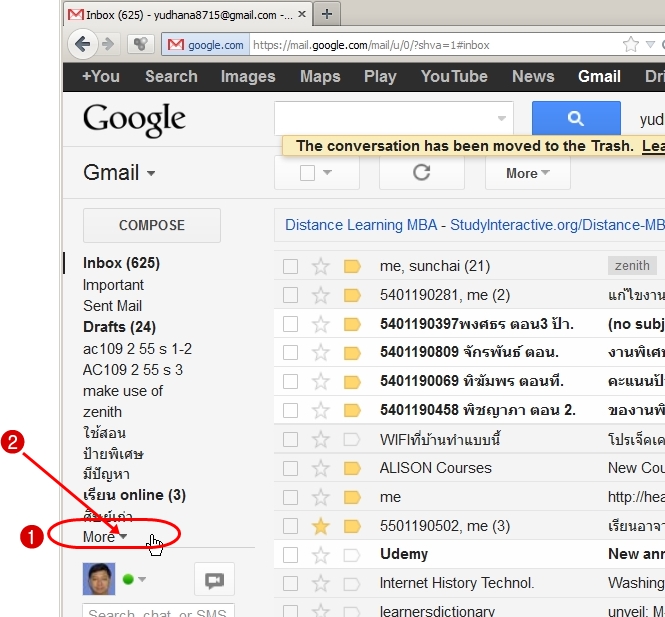Unstar the 5501190502, me (3) conversation
This screenshot has height=617, width=665.
pos(321,526)
